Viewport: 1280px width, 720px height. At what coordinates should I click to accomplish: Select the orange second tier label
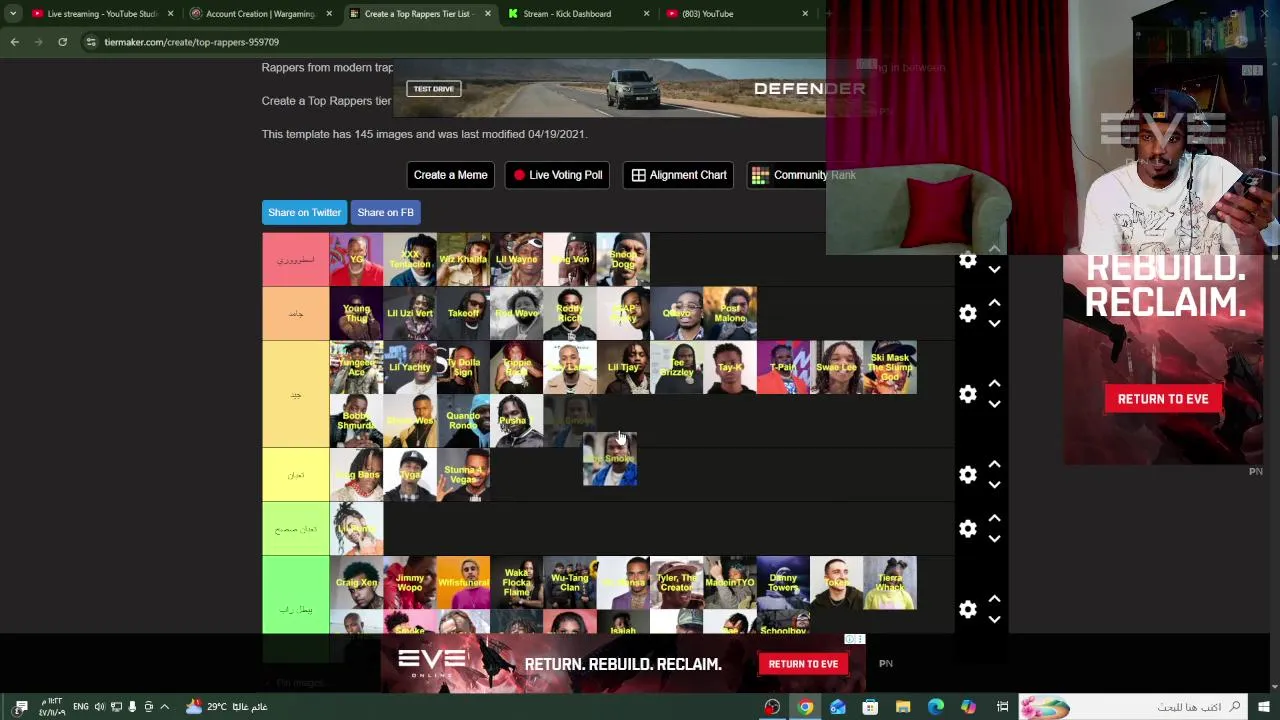pos(295,313)
